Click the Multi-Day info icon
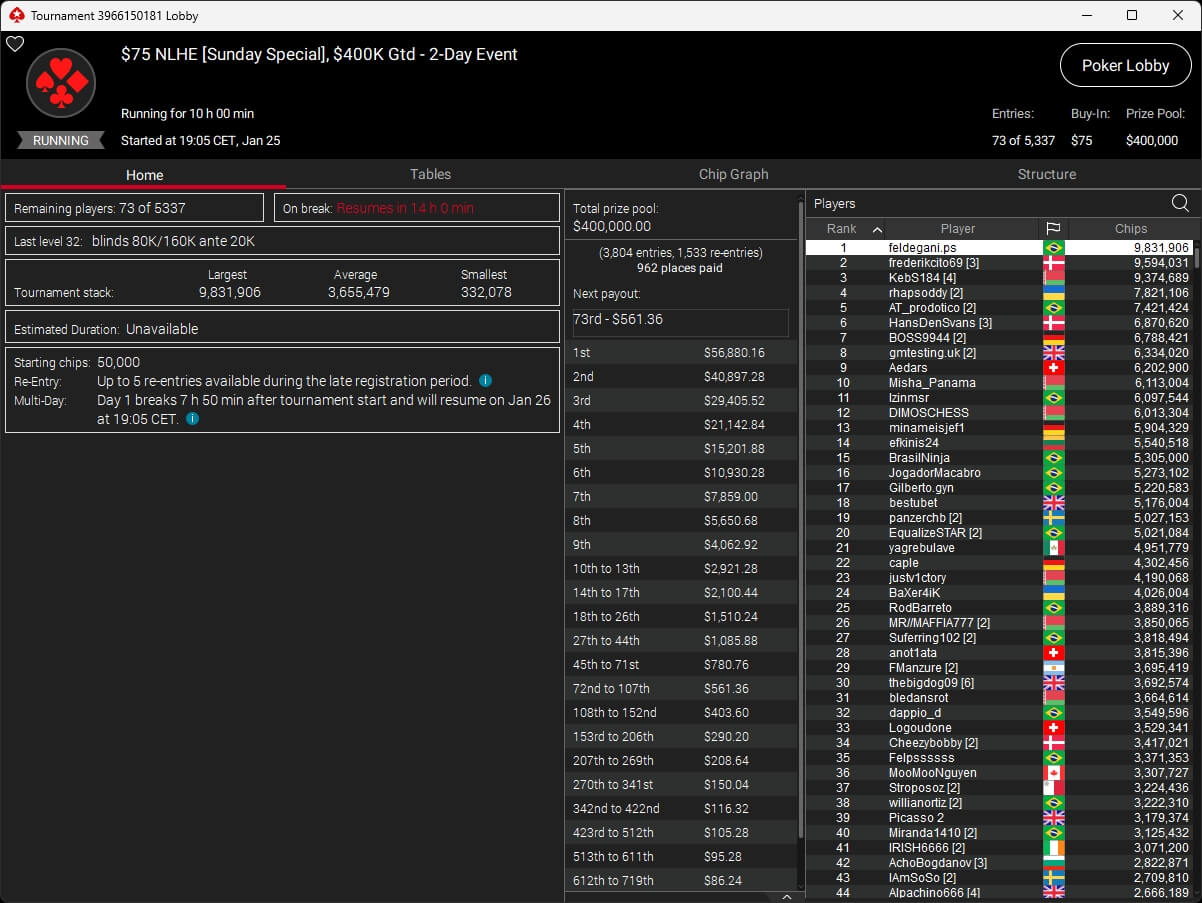Image resolution: width=1202 pixels, height=903 pixels. point(191,419)
